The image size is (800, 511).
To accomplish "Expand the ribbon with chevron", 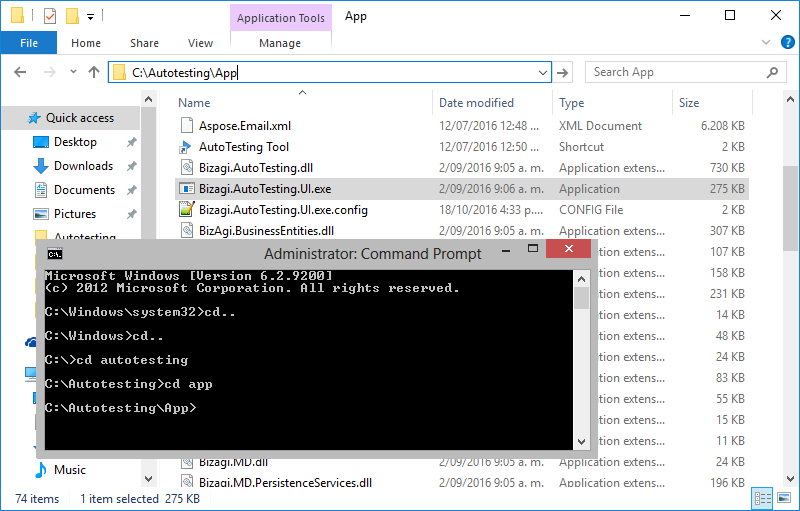I will tap(765, 42).
